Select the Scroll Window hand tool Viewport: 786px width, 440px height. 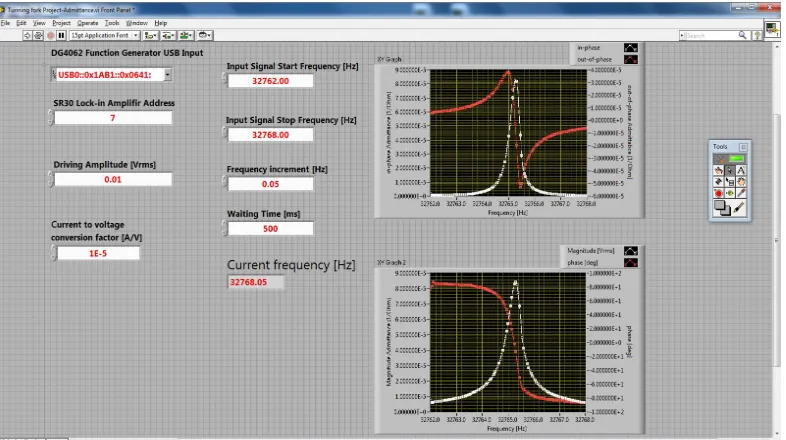[x=741, y=181]
